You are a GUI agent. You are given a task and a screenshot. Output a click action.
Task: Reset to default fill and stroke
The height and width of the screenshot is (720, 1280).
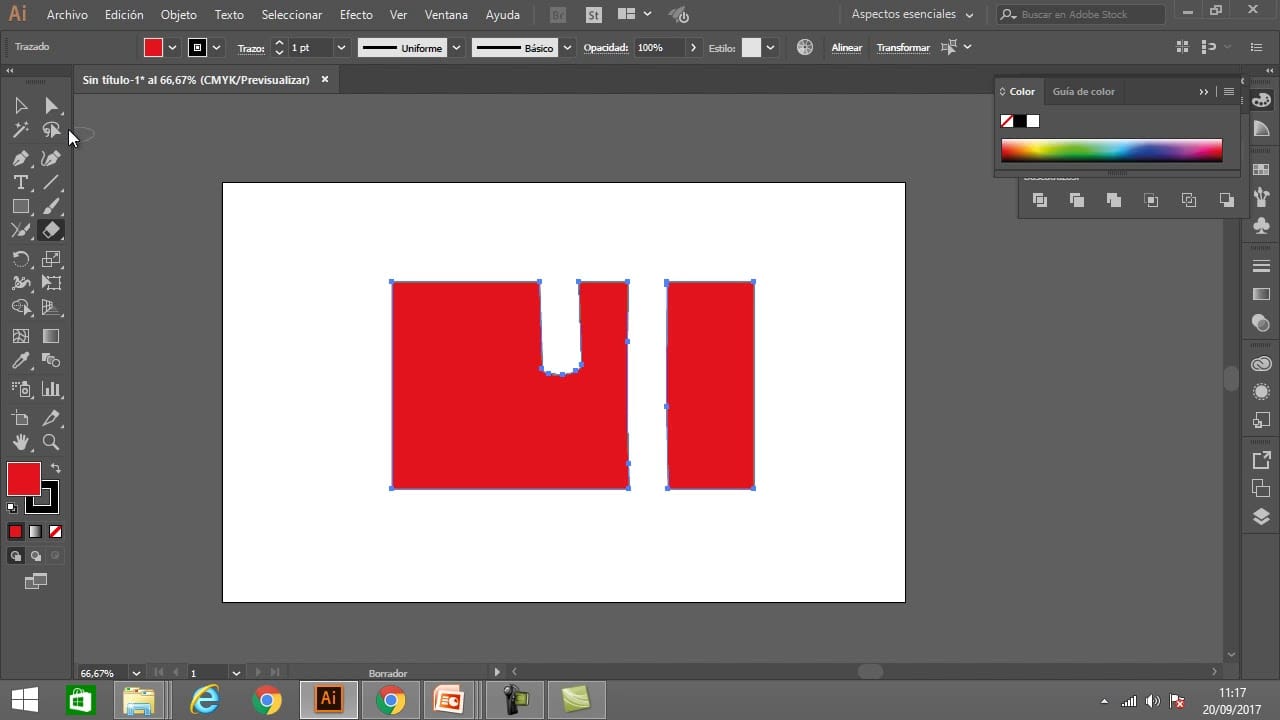point(12,508)
